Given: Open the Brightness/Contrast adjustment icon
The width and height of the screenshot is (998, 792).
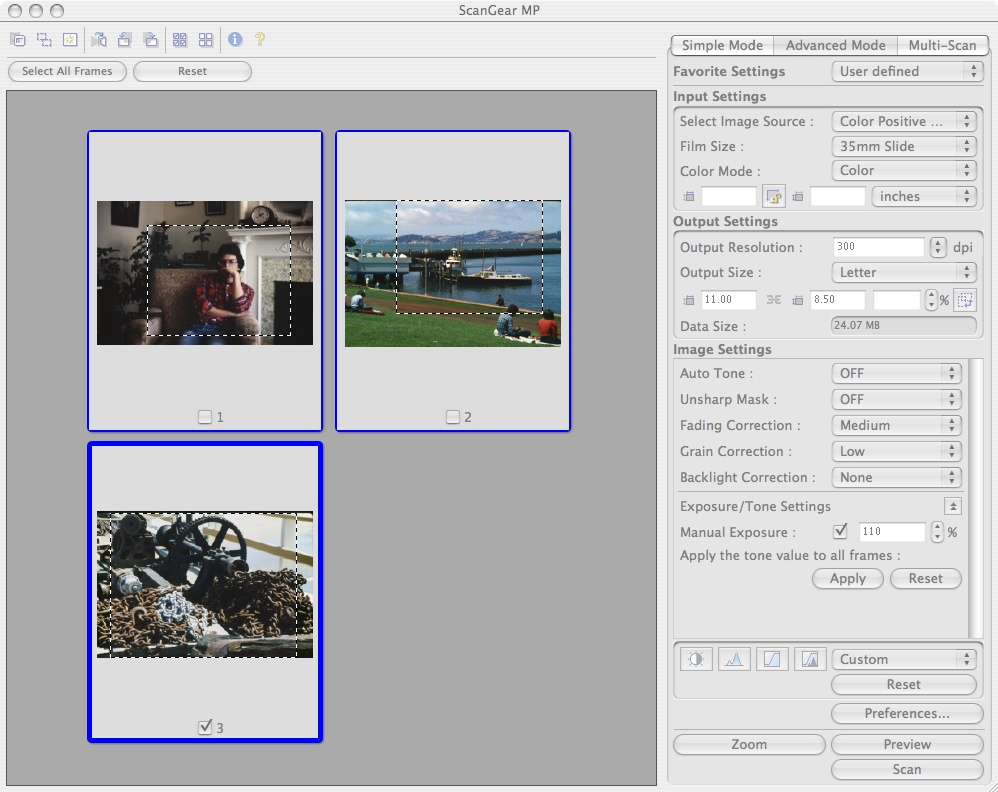Looking at the screenshot, I should [695, 659].
